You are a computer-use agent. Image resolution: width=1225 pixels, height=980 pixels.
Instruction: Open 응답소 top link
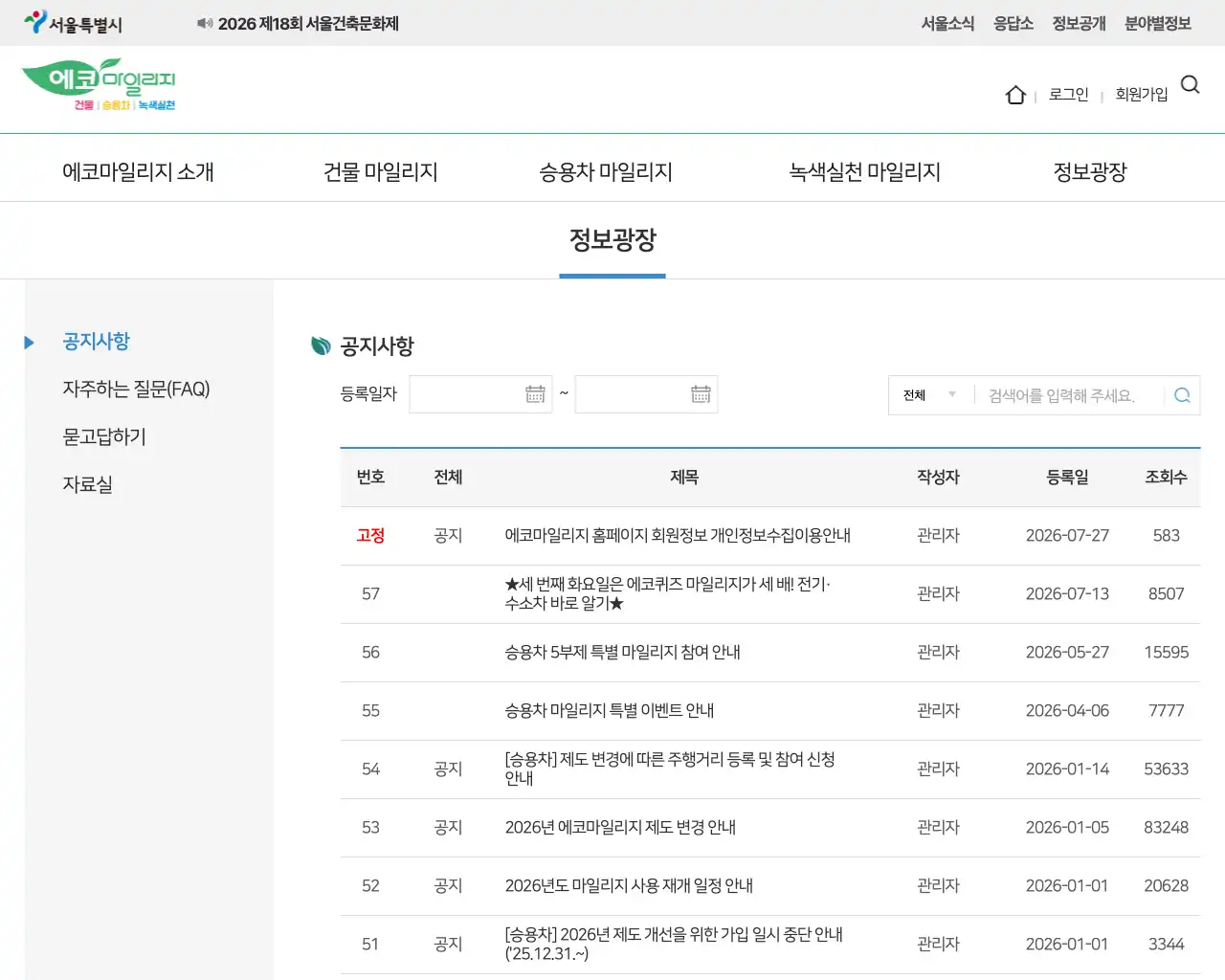(1013, 23)
